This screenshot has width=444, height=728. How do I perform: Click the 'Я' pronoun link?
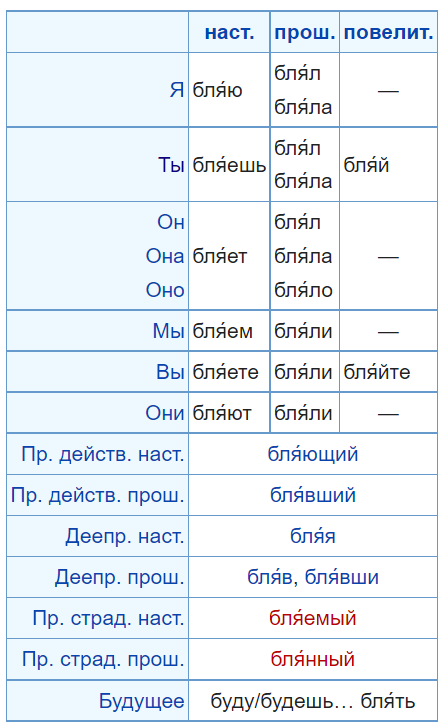pos(177,90)
